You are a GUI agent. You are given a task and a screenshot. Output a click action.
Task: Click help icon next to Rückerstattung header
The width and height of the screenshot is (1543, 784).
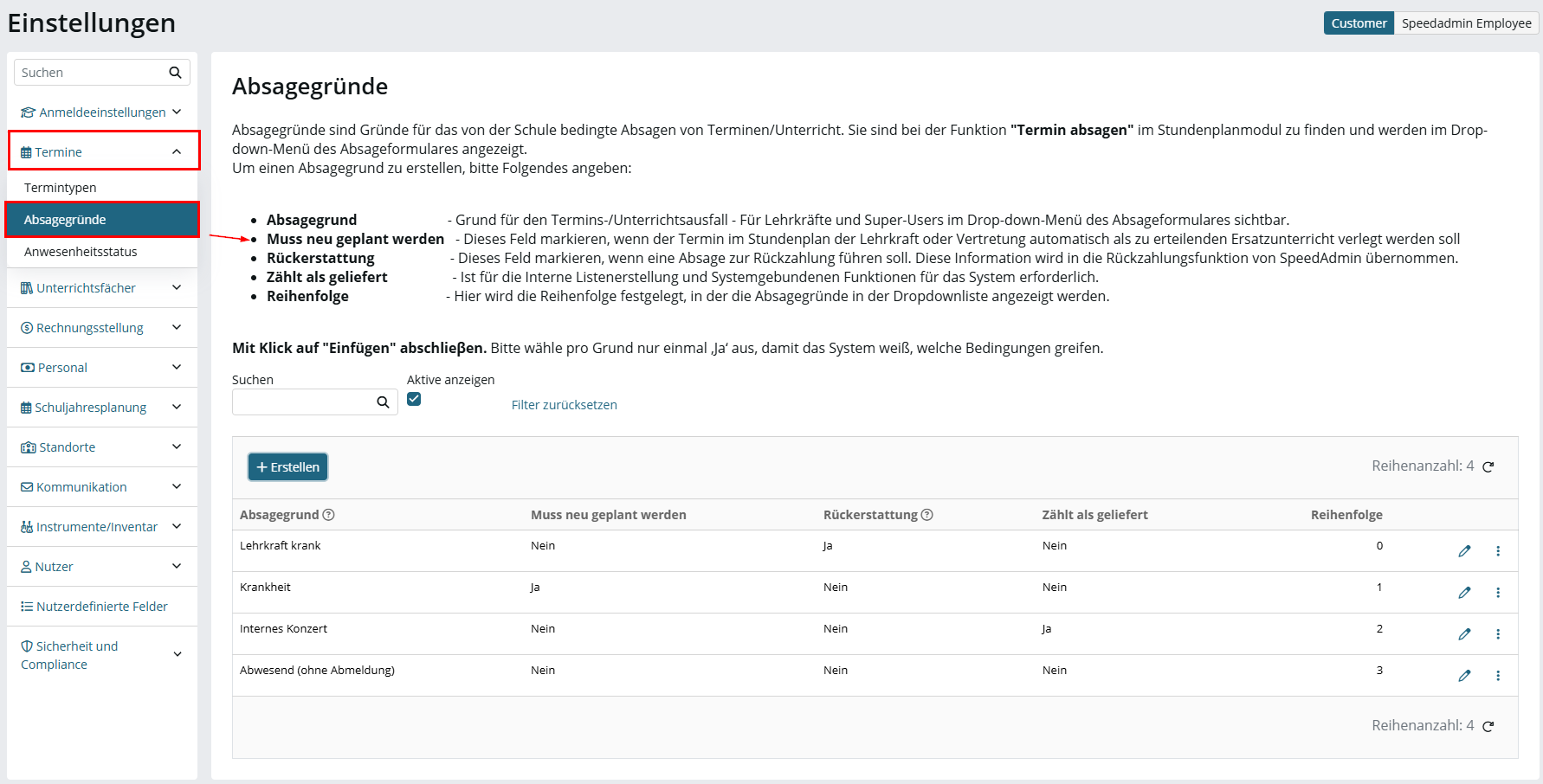pyautogui.click(x=927, y=515)
